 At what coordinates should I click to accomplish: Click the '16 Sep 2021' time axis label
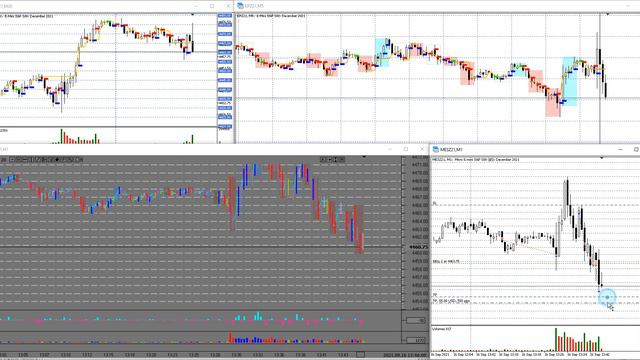pos(440,355)
